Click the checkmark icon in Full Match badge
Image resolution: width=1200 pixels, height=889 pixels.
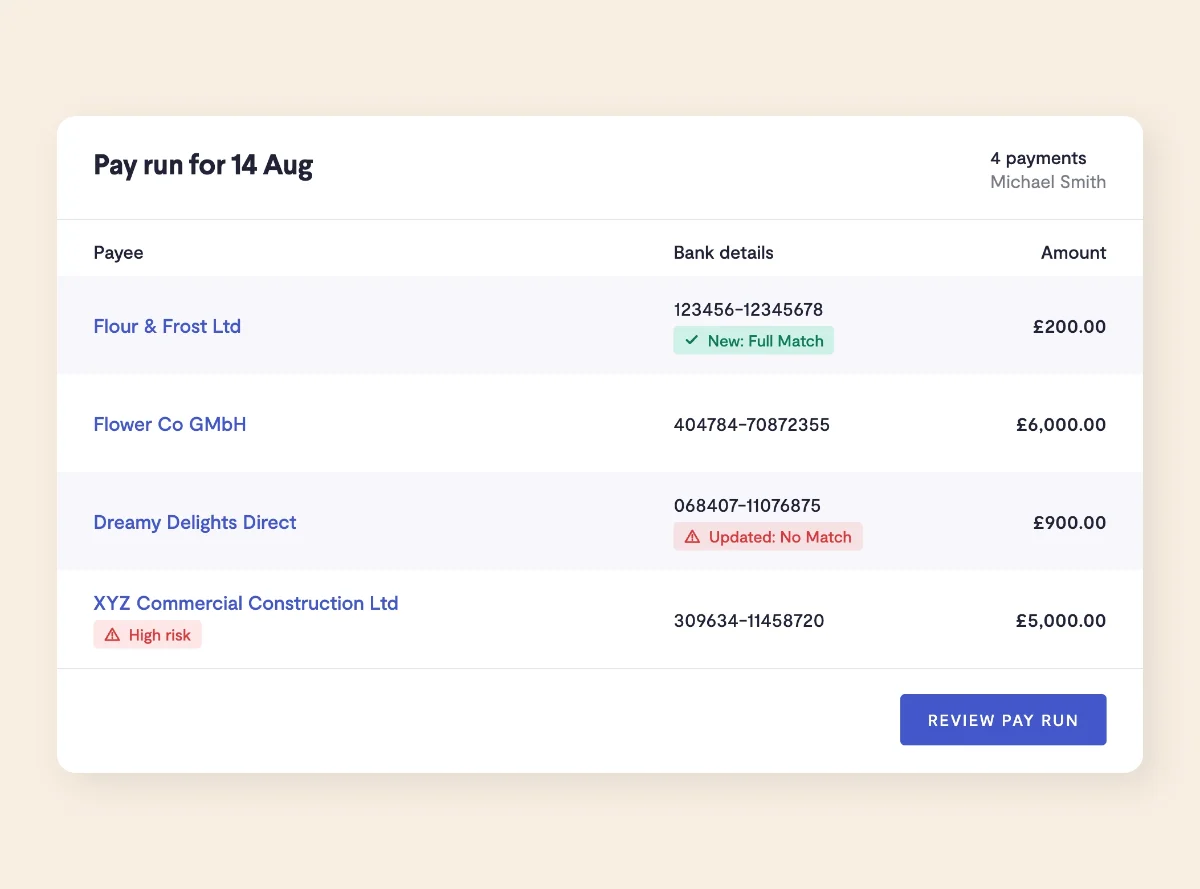click(692, 341)
